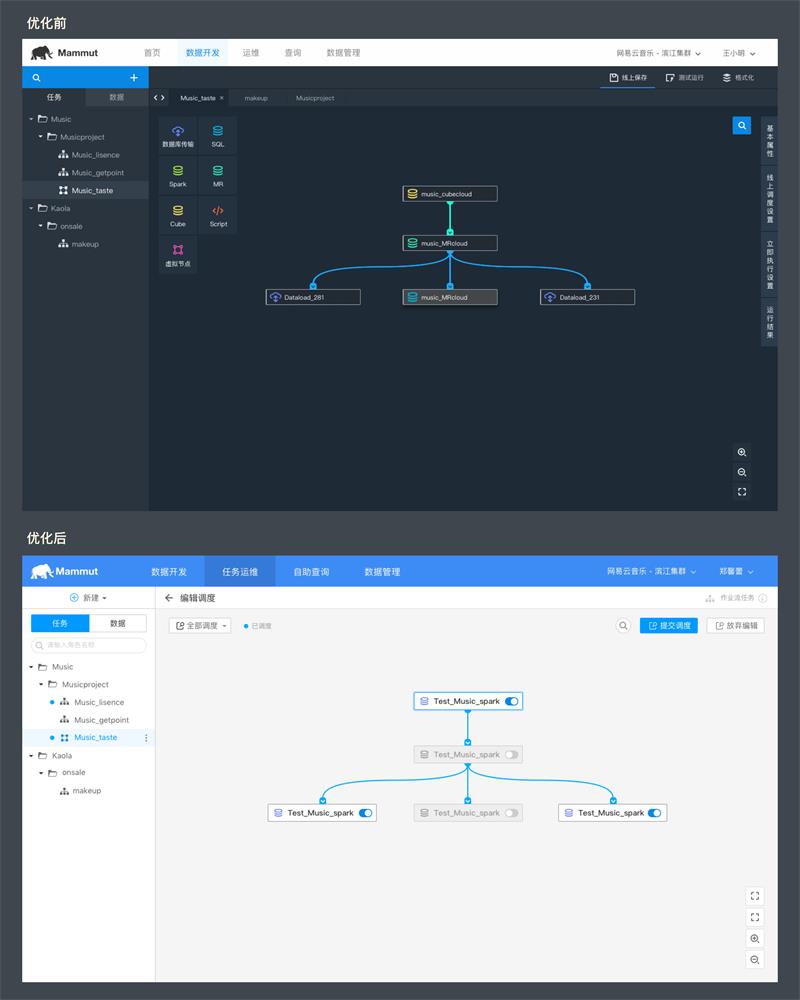Click the plus icon in the dark sidebar header

[x=134, y=78]
